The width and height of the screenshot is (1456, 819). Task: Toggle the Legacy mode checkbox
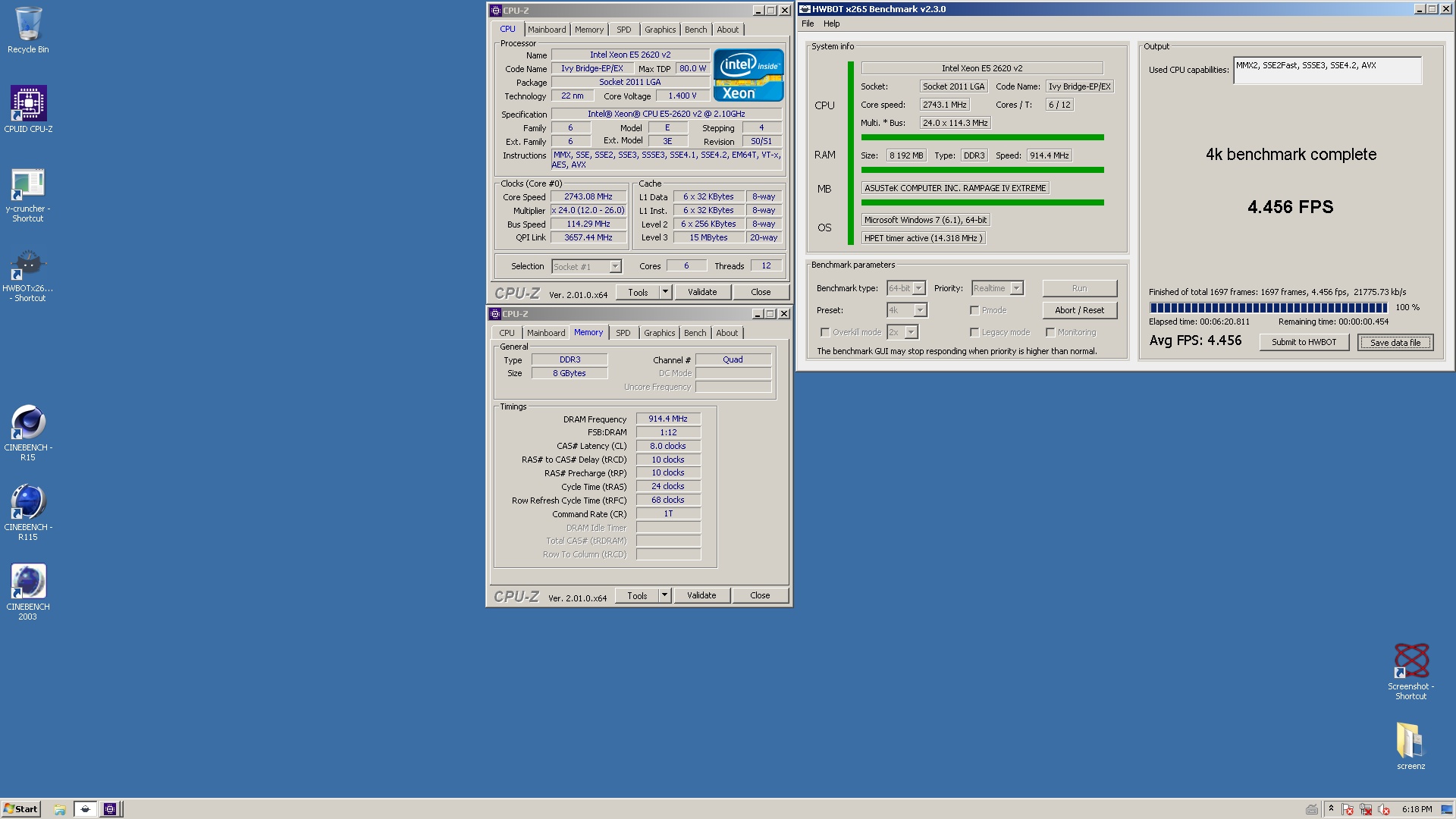[x=974, y=332]
